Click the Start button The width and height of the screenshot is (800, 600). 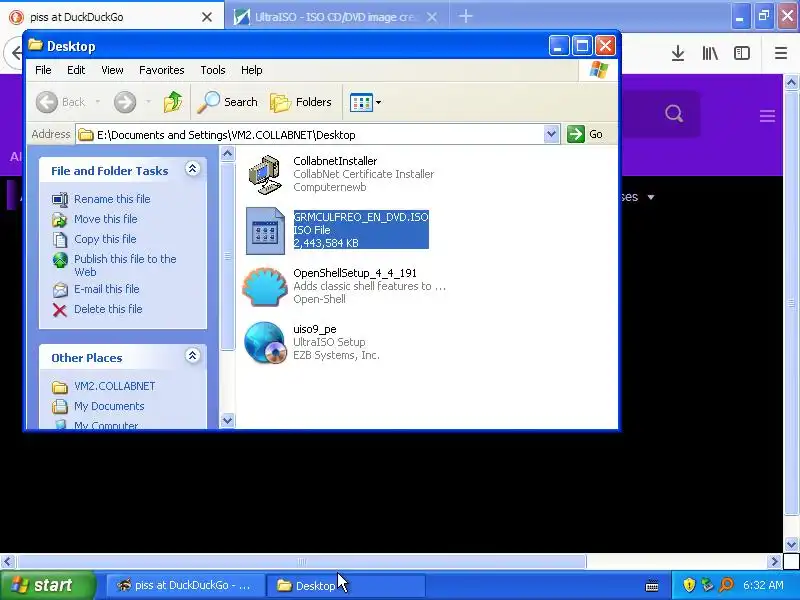(x=47, y=585)
